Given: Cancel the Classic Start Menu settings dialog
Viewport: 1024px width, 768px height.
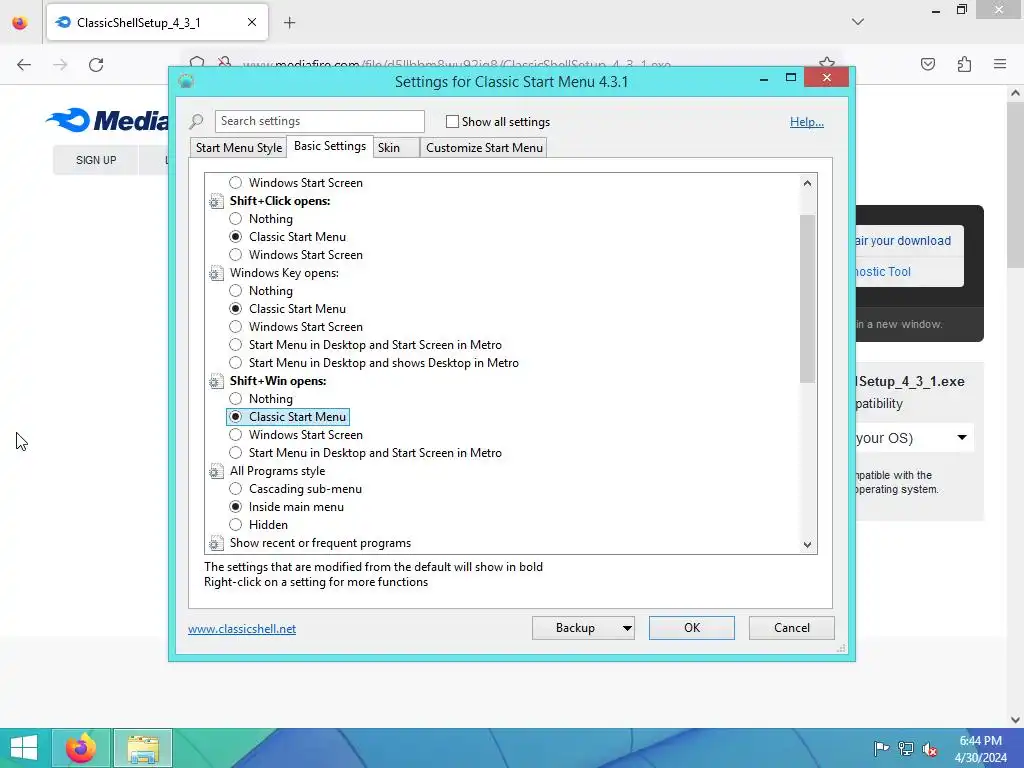Looking at the screenshot, I should [792, 628].
